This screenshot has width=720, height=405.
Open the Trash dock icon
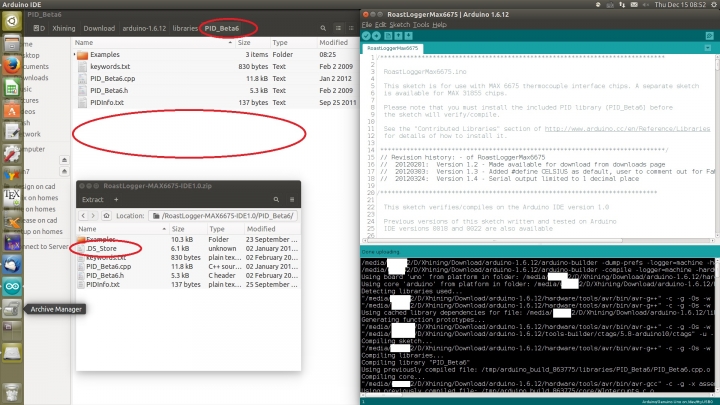click(12, 393)
